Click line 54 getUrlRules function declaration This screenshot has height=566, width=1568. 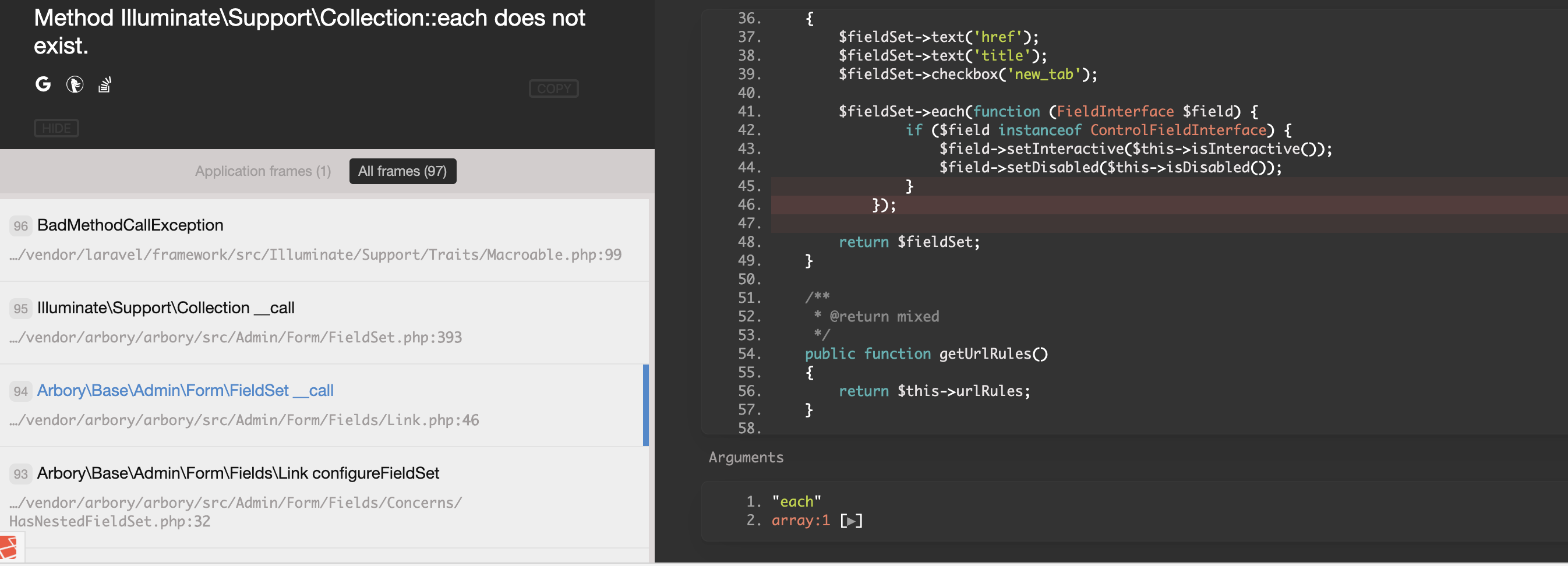[927, 353]
